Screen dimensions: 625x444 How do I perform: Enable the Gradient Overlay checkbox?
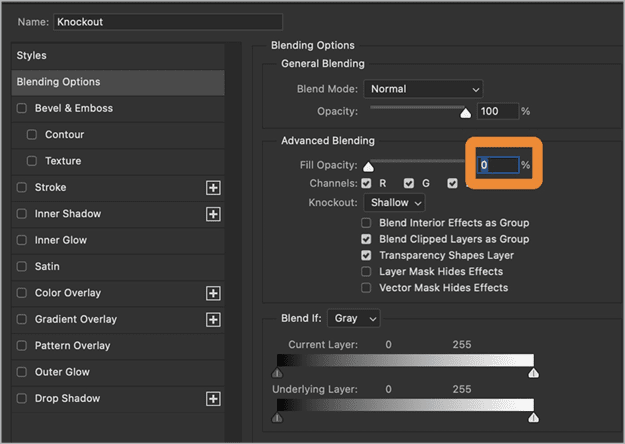tap(22, 319)
